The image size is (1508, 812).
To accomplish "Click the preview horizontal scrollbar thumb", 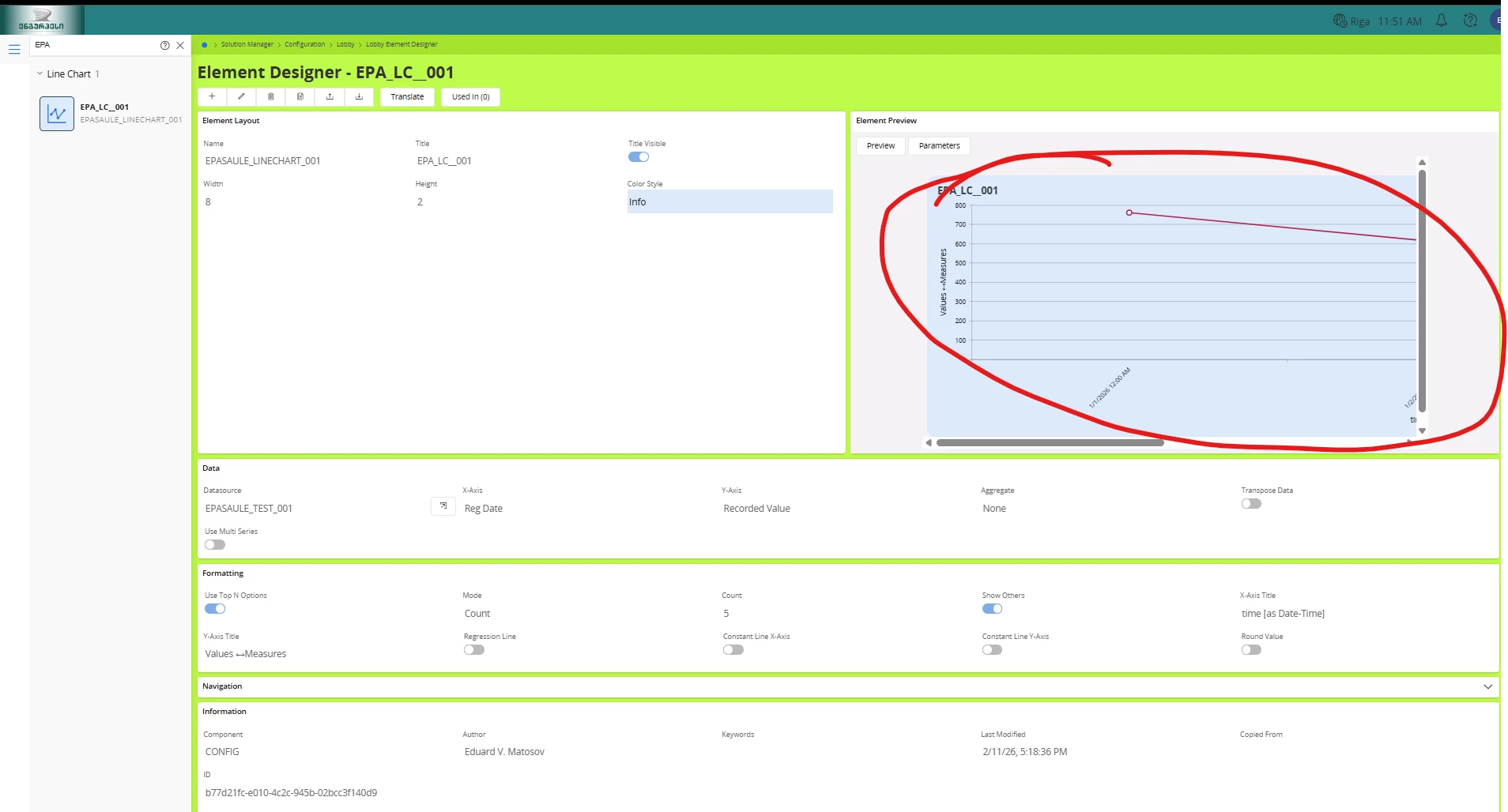I will [x=1050, y=443].
